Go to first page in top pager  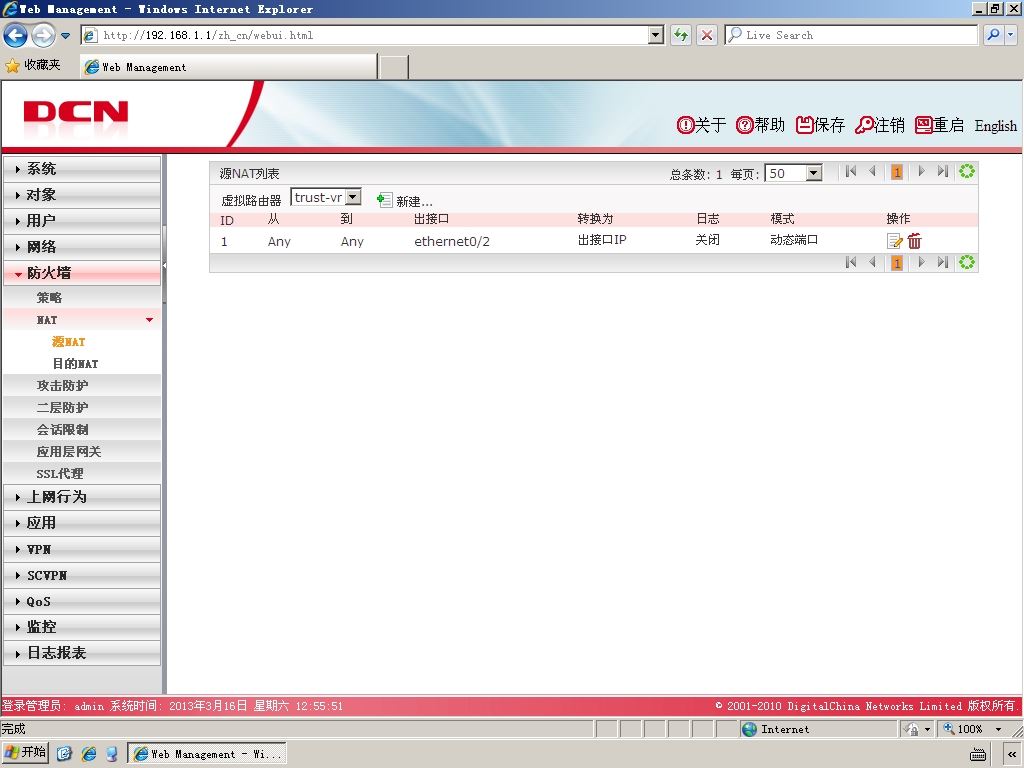(x=851, y=171)
